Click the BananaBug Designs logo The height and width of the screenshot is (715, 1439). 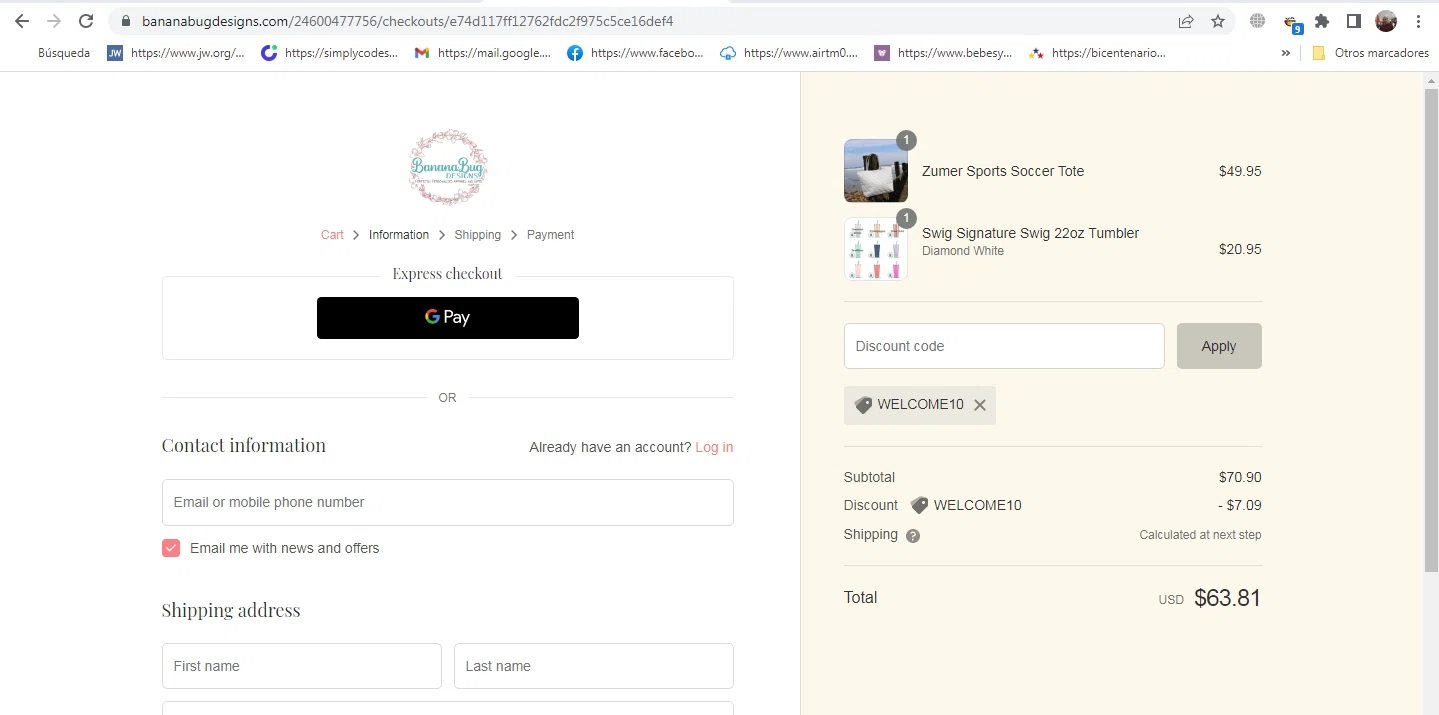click(x=448, y=167)
